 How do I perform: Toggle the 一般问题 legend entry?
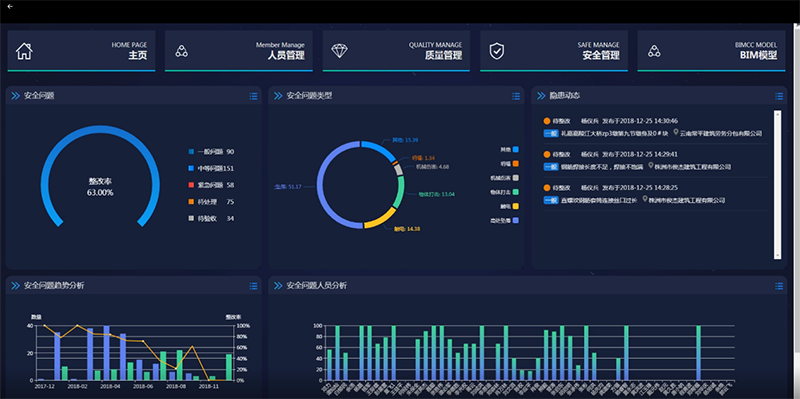tap(211, 152)
